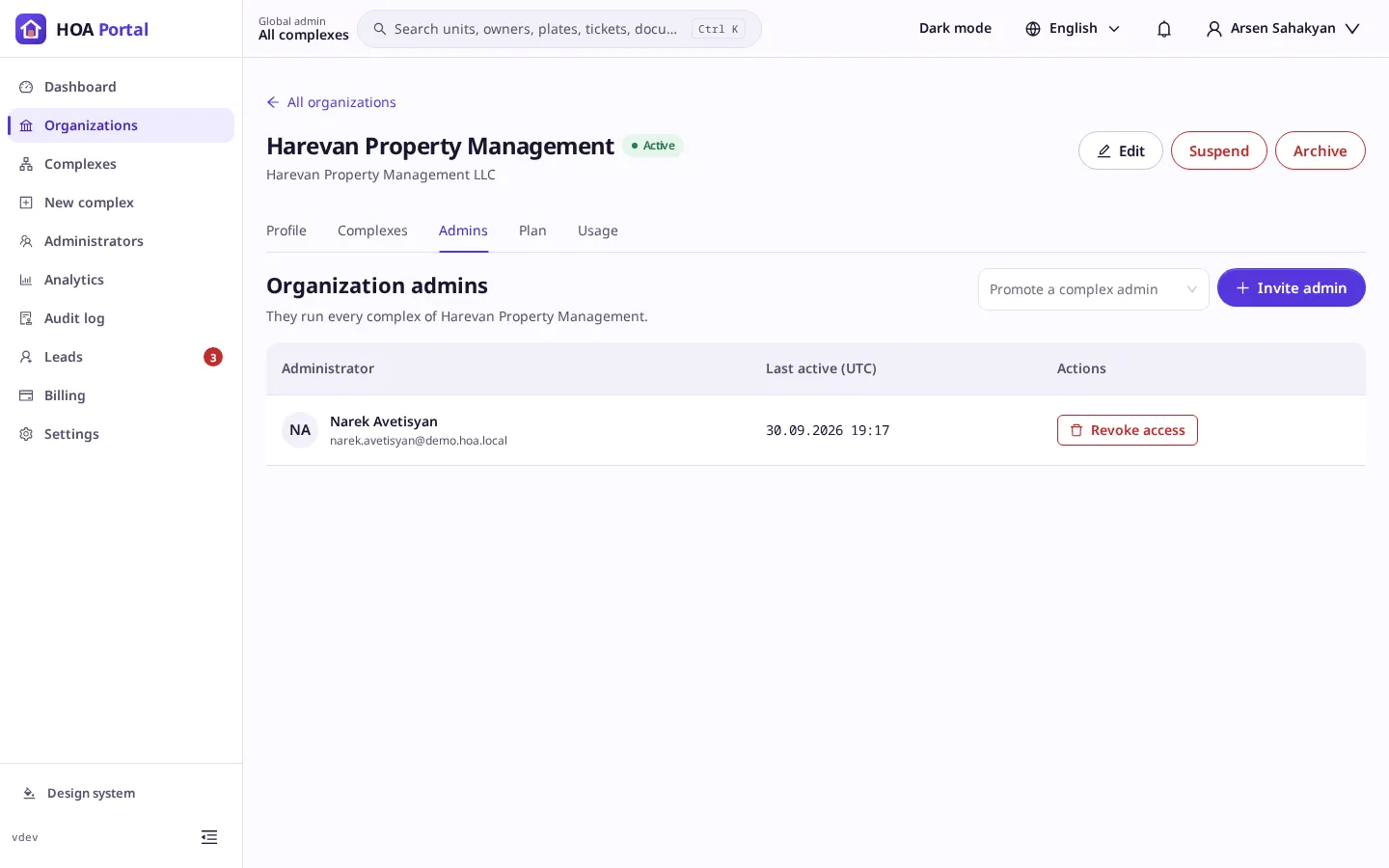The image size is (1389, 868).
Task: Click the Last active (UTC) column header
Action: click(x=821, y=368)
